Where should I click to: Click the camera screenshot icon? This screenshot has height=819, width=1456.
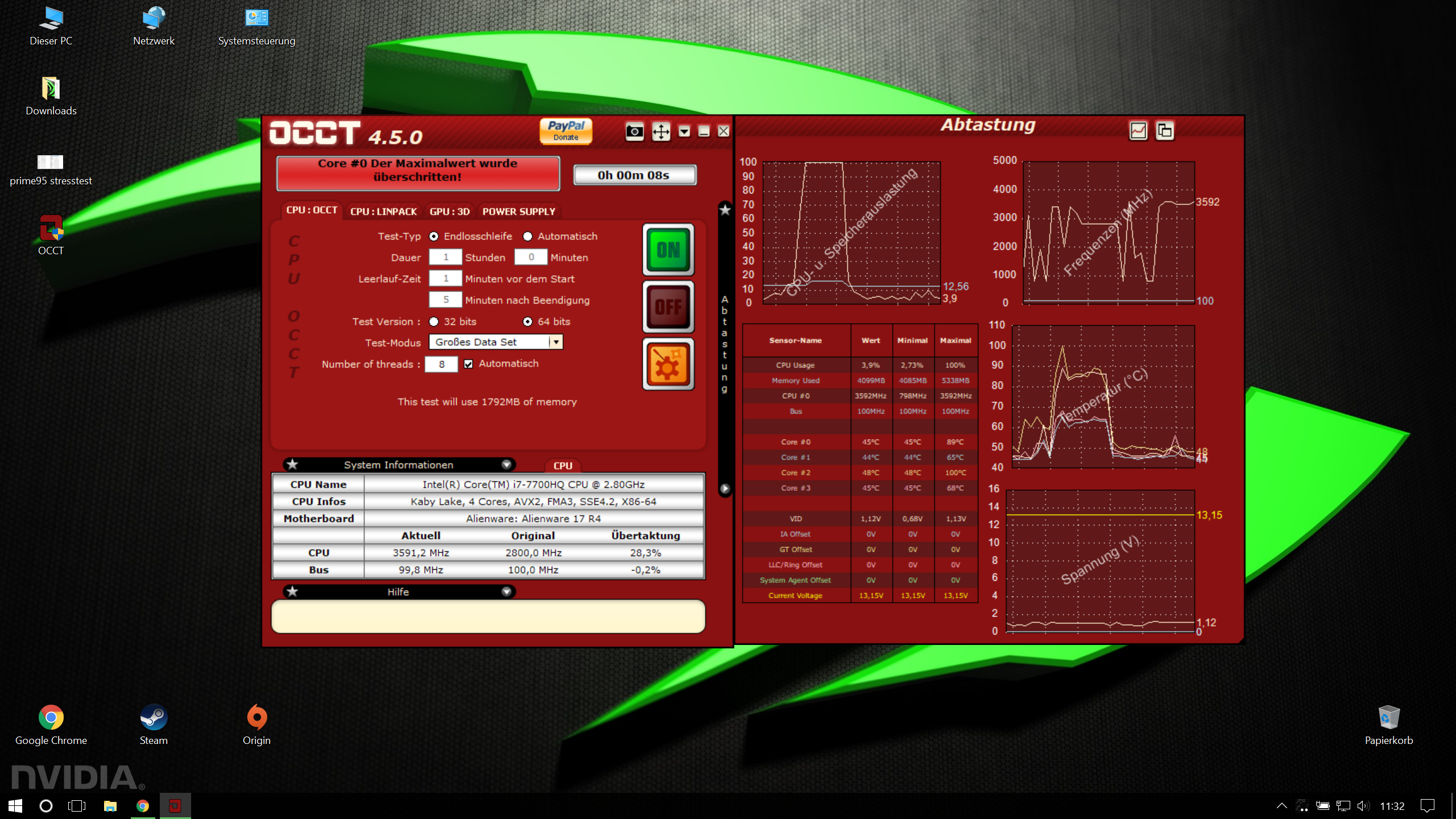tap(634, 132)
